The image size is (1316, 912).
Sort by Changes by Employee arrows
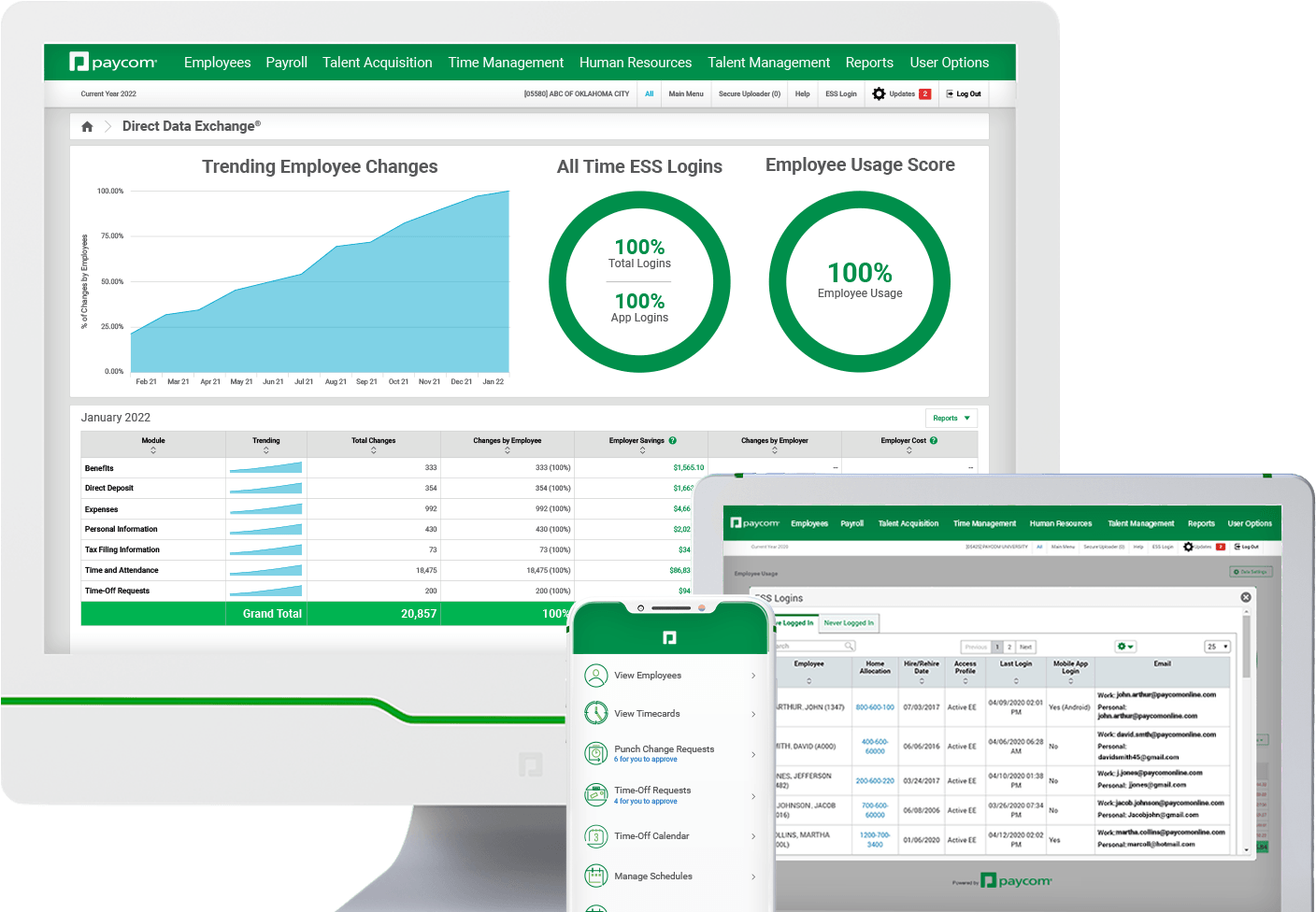click(x=507, y=450)
